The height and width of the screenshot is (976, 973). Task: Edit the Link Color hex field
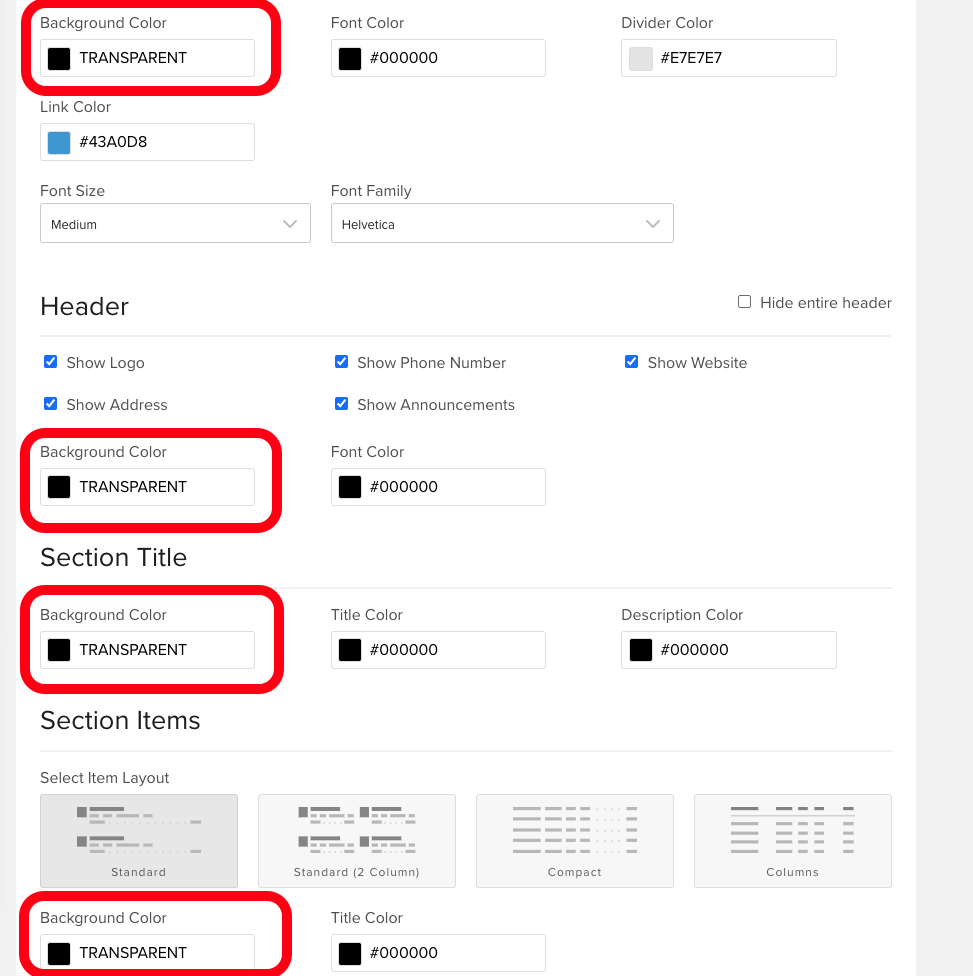[x=148, y=142]
